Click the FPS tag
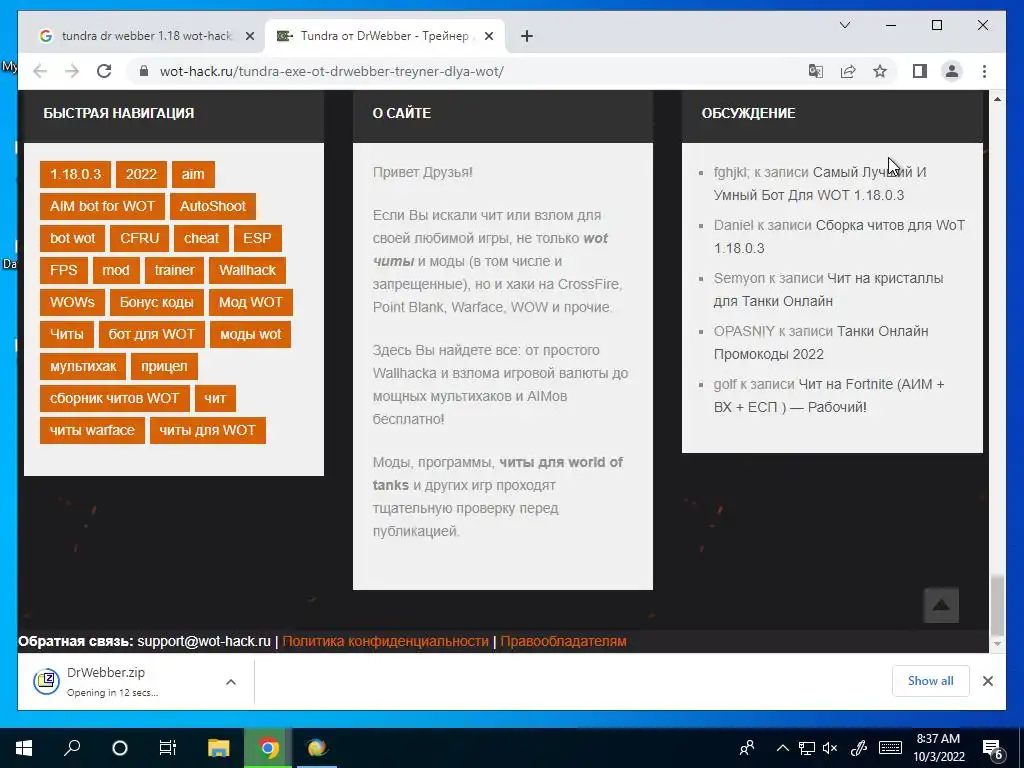This screenshot has width=1024, height=768. click(x=63, y=270)
